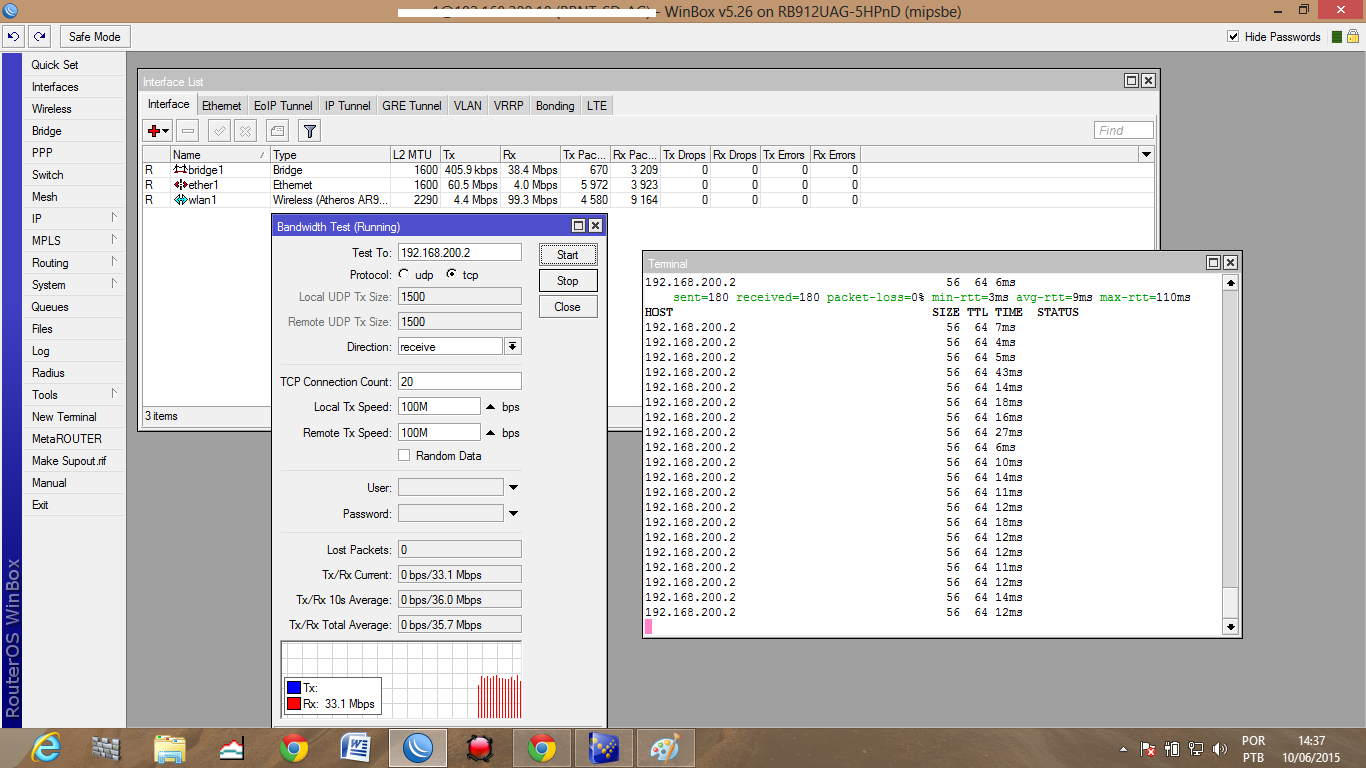Open the interface table columns dropdown
Image resolution: width=1366 pixels, height=768 pixels.
tap(1146, 155)
